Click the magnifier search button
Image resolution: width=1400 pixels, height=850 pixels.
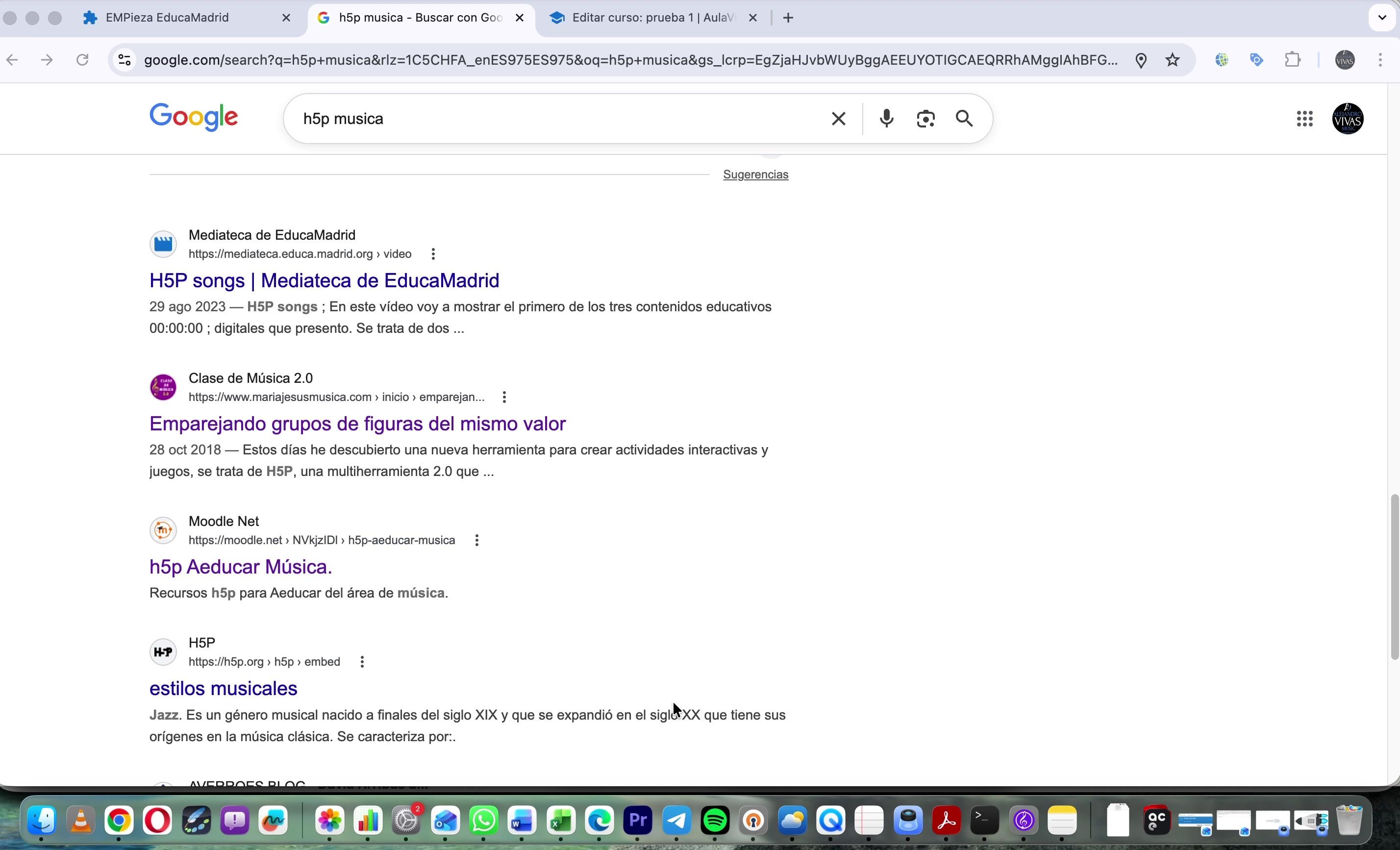(x=964, y=119)
